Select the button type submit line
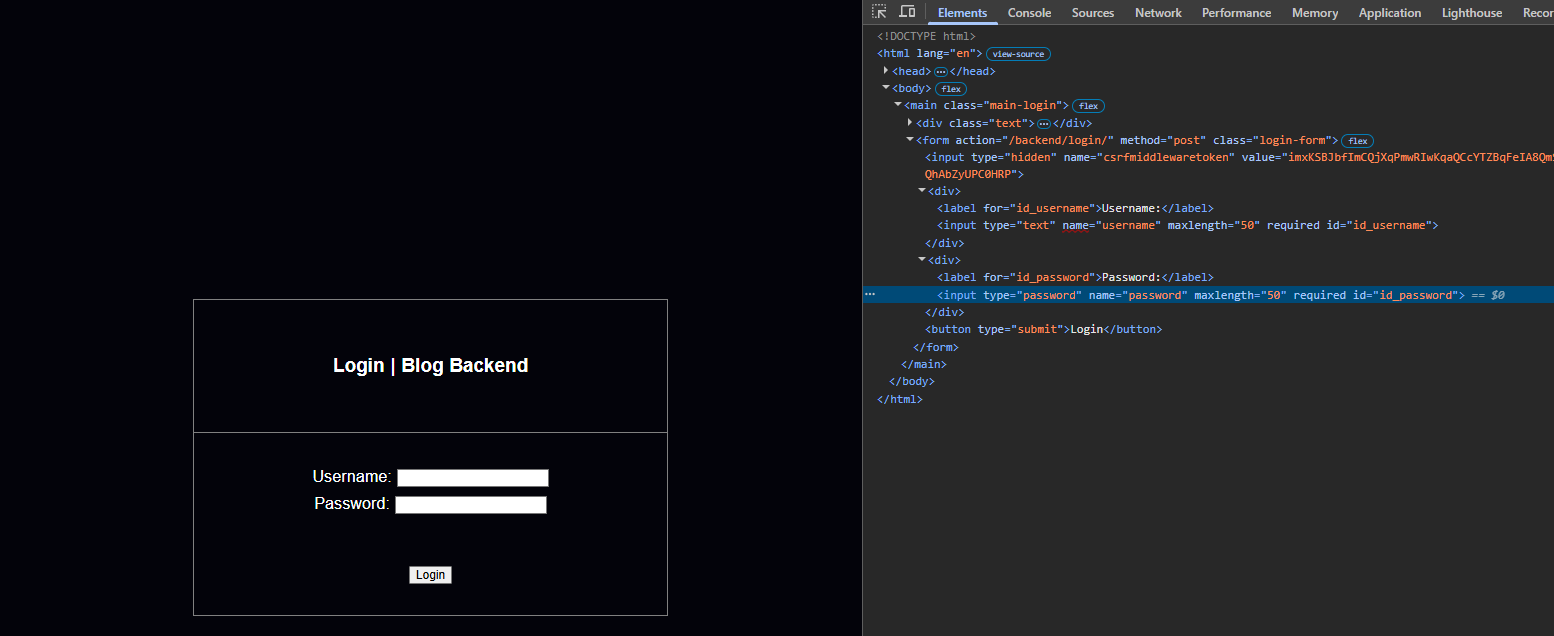1554x636 pixels. [x=1043, y=329]
